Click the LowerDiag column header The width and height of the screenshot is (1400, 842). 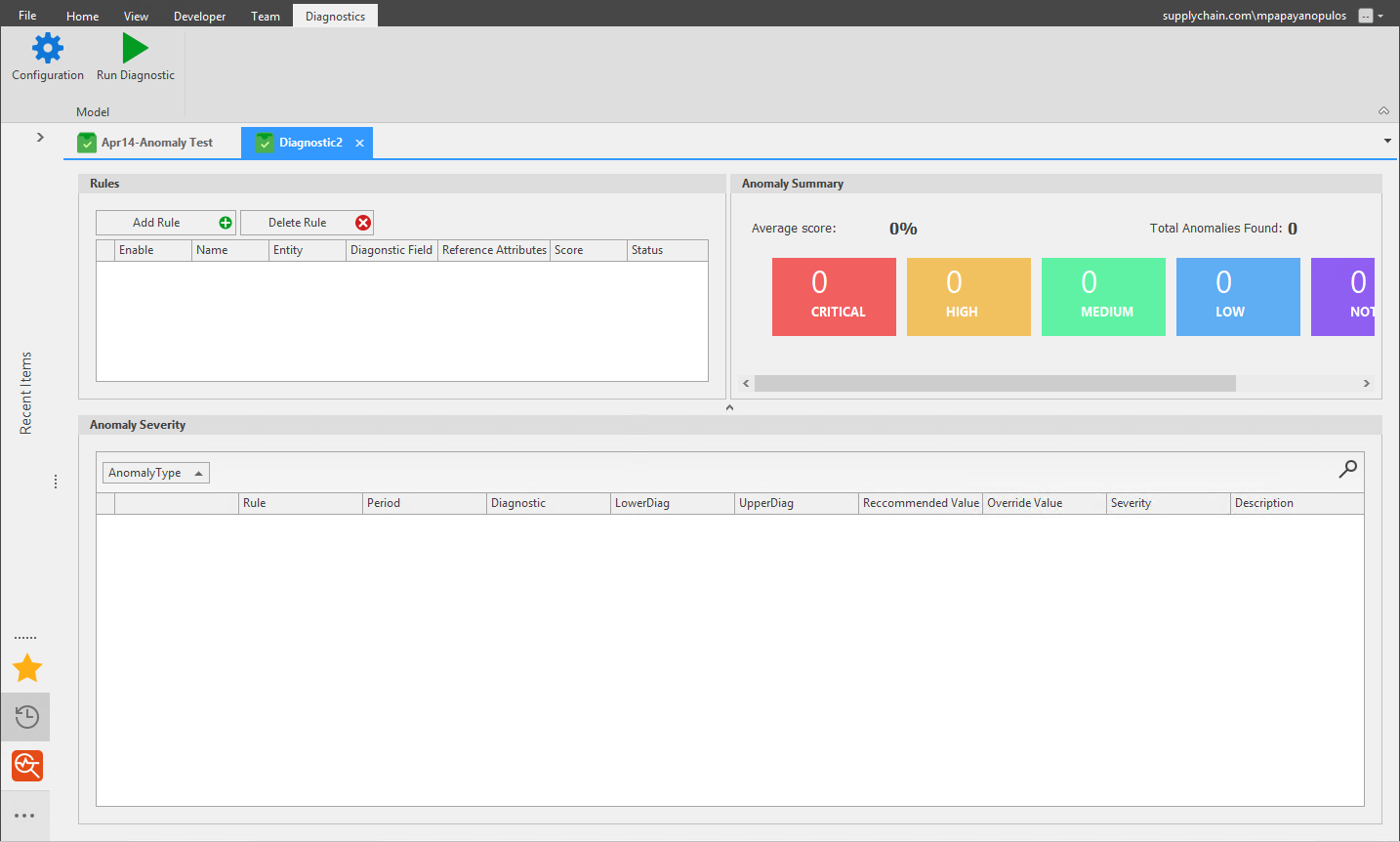pyautogui.click(x=673, y=503)
